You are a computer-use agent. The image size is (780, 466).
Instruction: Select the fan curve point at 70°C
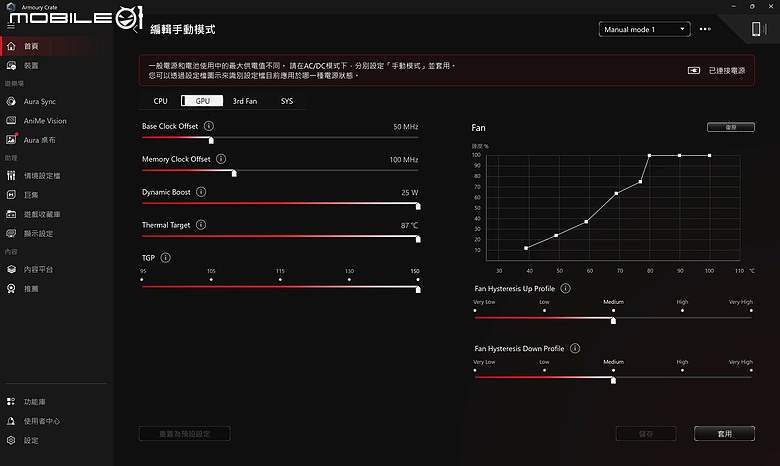click(616, 193)
